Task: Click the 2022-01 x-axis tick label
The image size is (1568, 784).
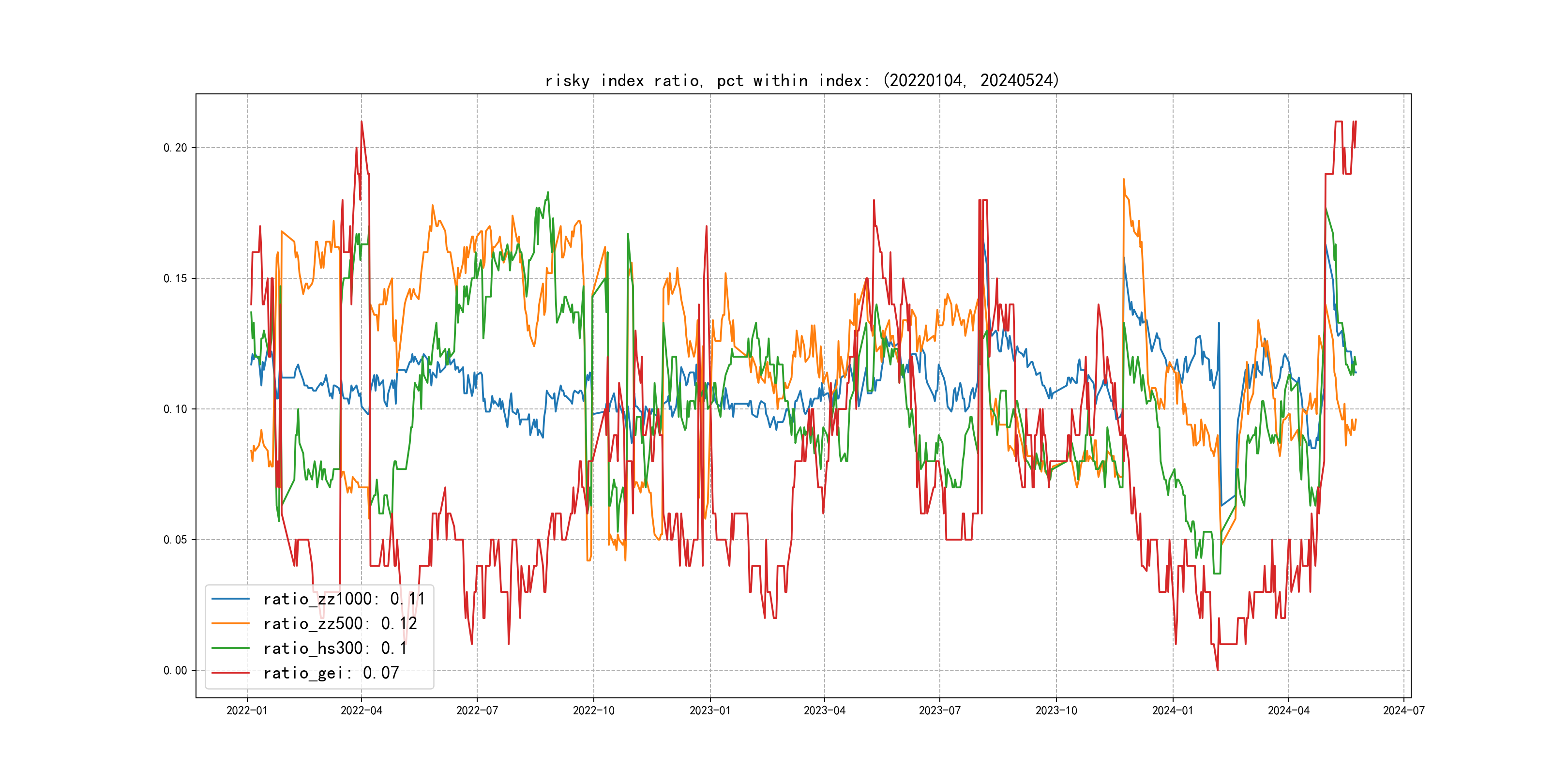Action: point(246,710)
